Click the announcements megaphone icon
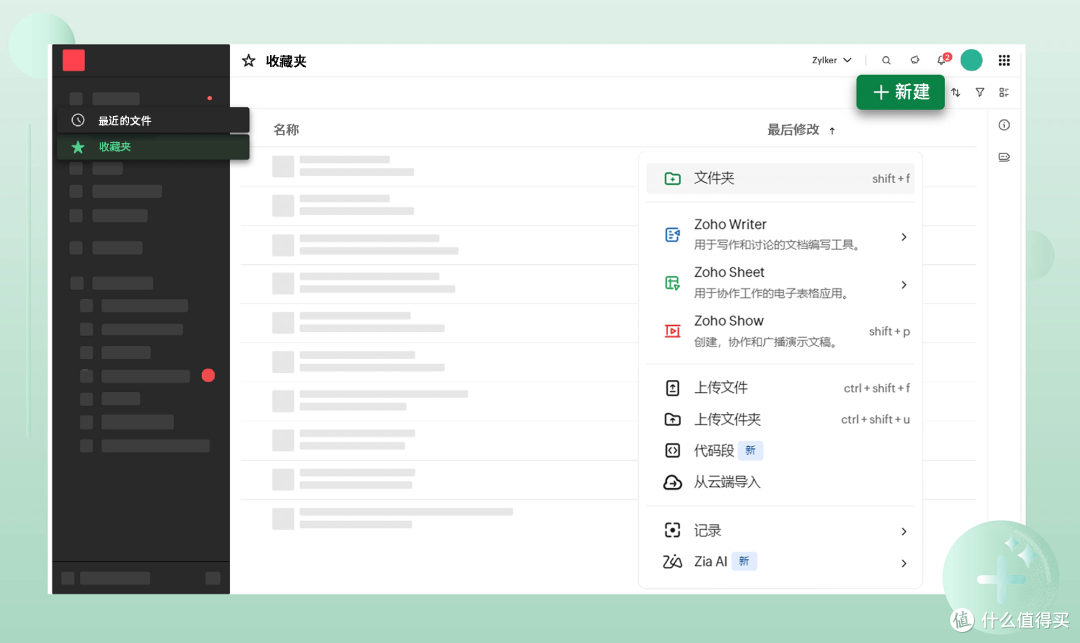The width and height of the screenshot is (1080, 643). (915, 60)
